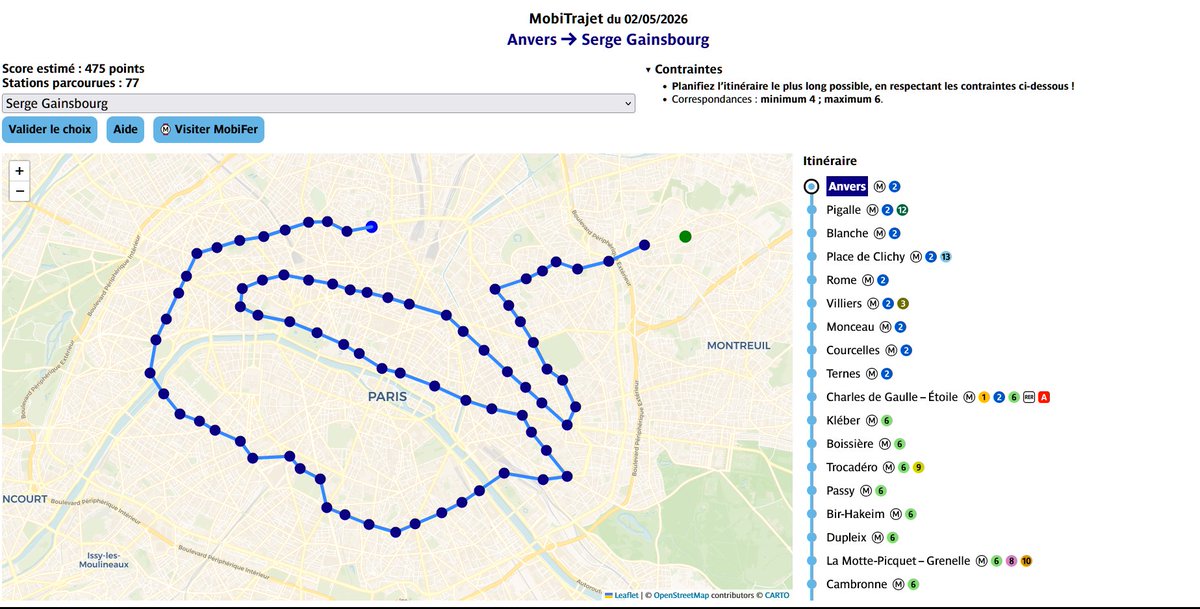Image resolution: width=1200 pixels, height=609 pixels.
Task: Click the line 3 badge beside Villiers
Action: 903,304
